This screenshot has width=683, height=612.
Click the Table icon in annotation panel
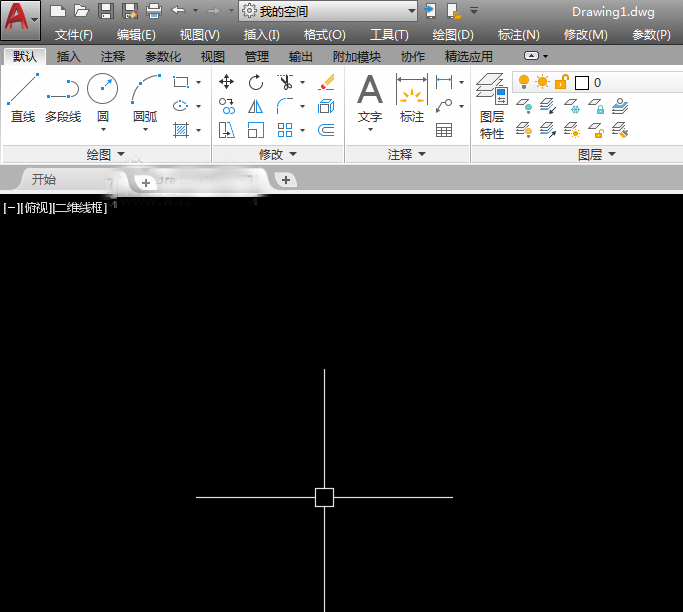coord(444,130)
